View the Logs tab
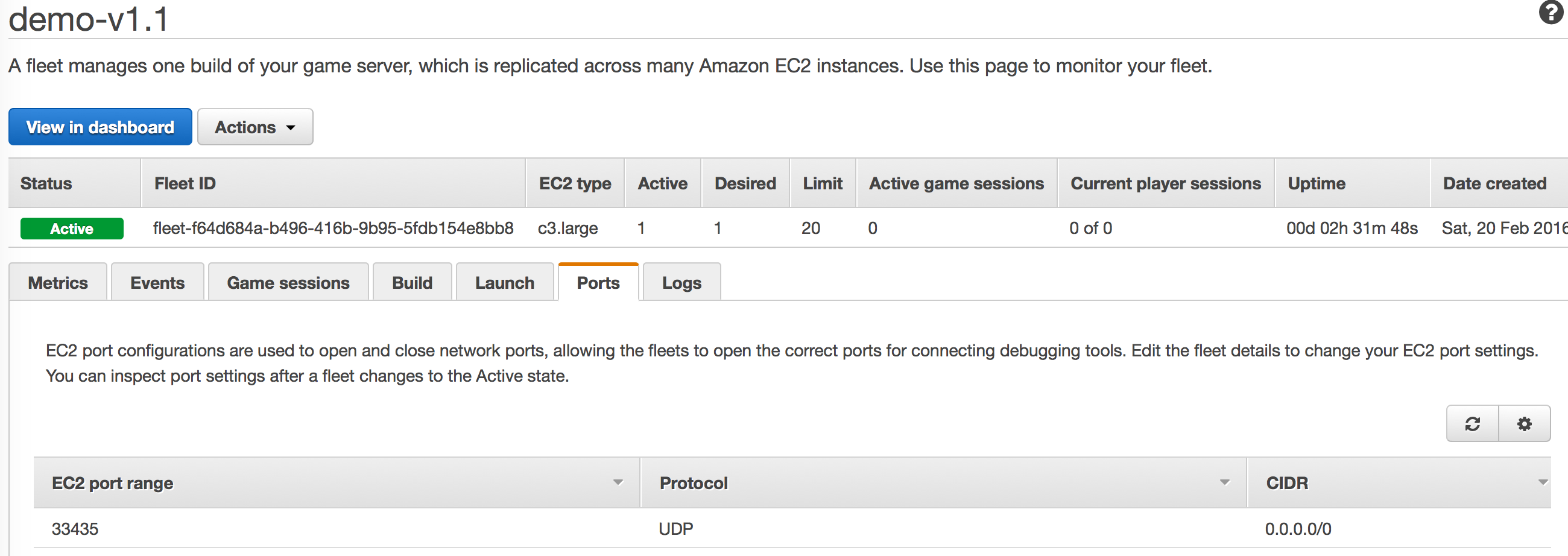 (681, 283)
